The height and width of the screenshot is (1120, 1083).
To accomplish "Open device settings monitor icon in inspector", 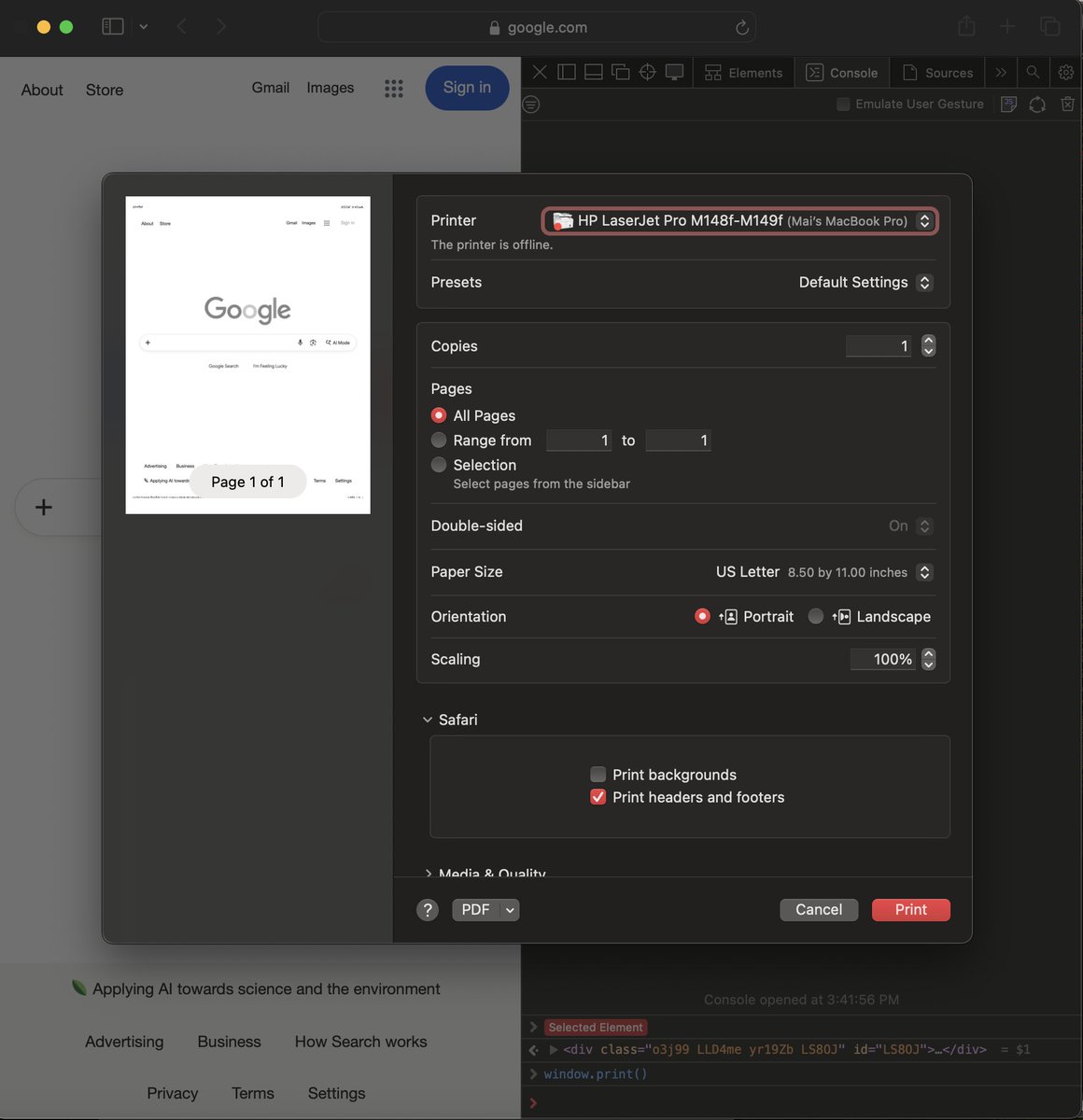I will point(674,72).
